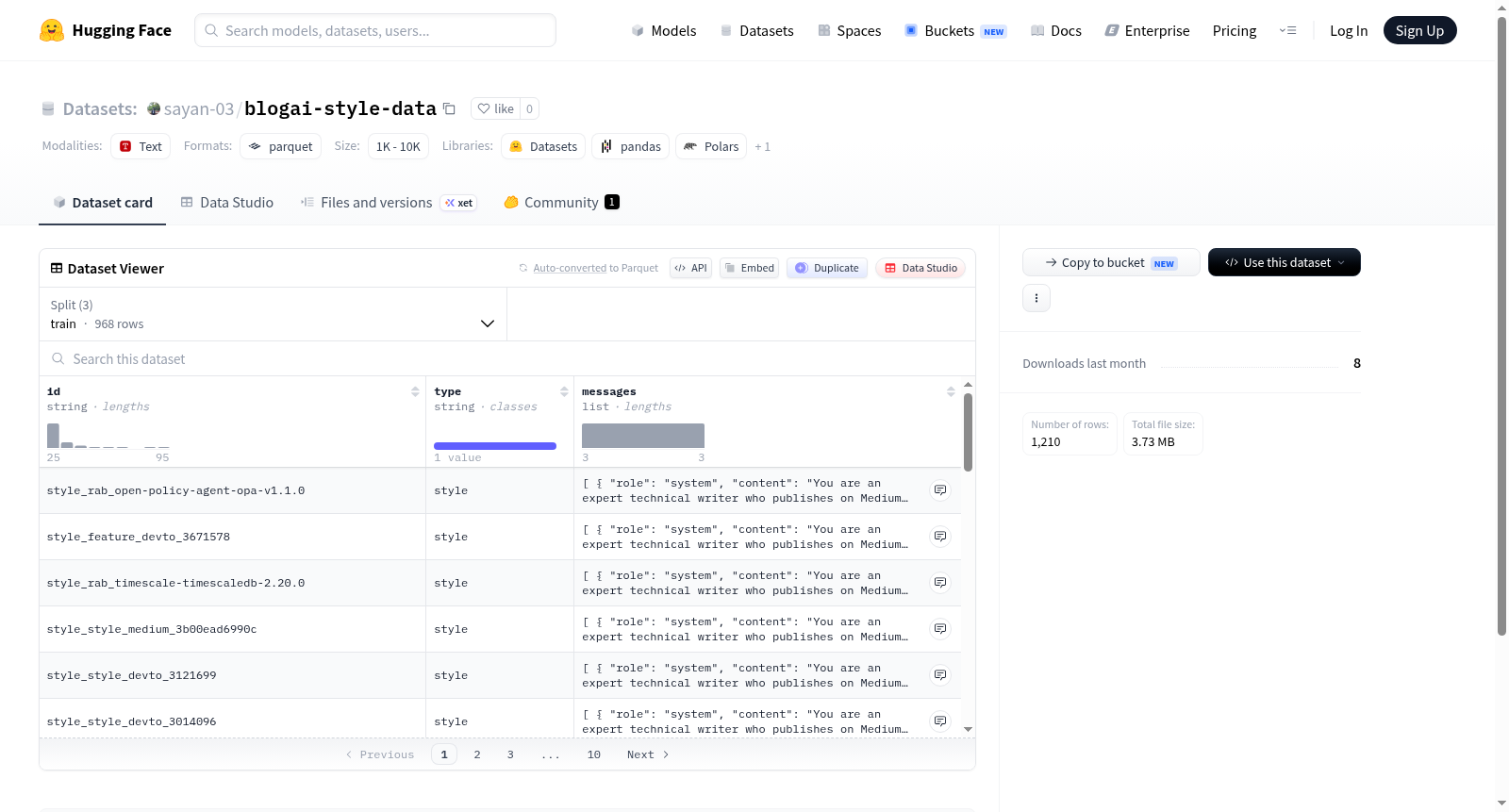Screen dimensions: 1509x812
Task: Click the pandas library tag
Action: coord(631,146)
